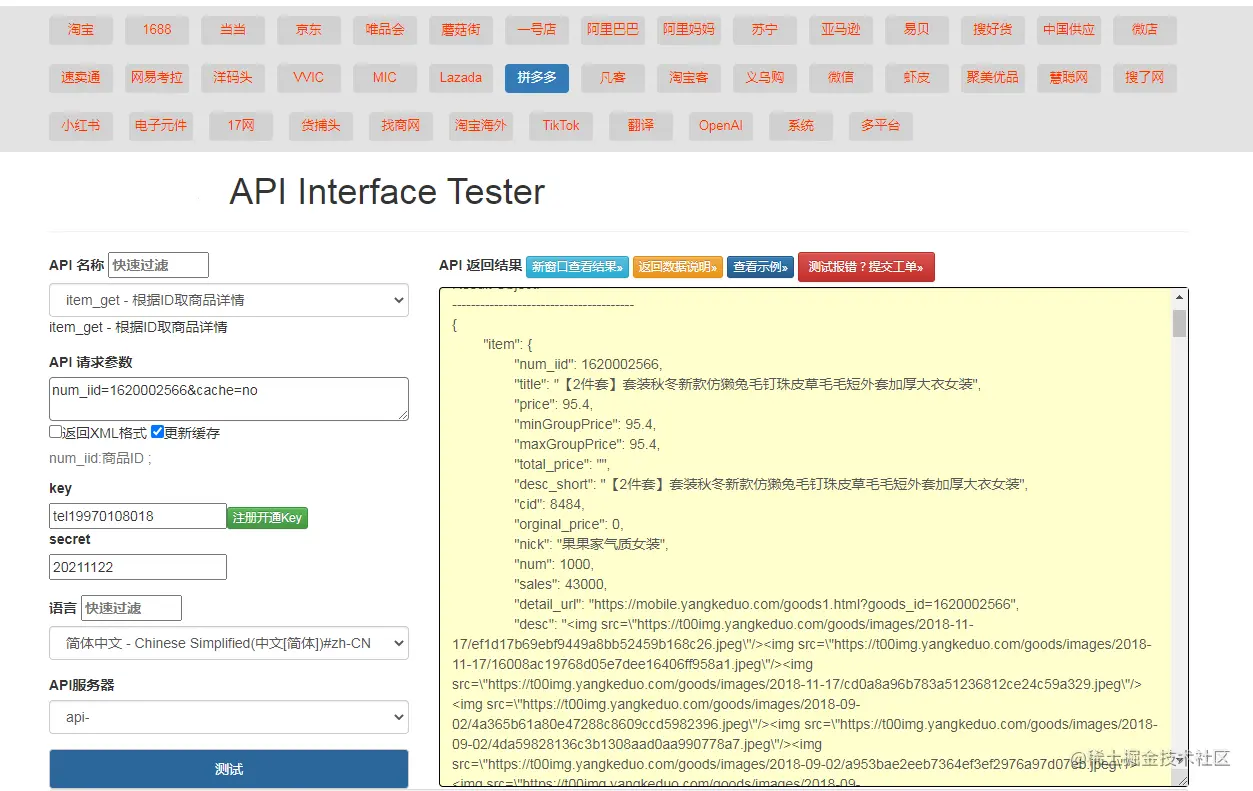This screenshot has height=791, width=1253.
Task: Click the key input field
Action: pyautogui.click(x=138, y=516)
